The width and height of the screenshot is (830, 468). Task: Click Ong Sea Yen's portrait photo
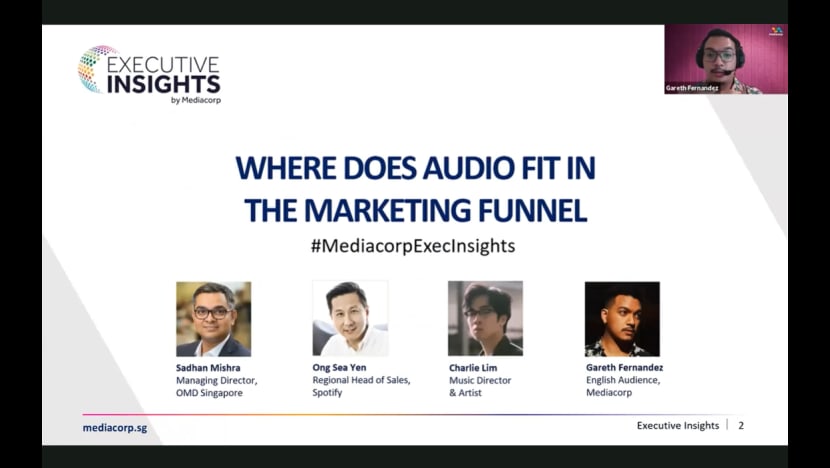click(x=350, y=318)
